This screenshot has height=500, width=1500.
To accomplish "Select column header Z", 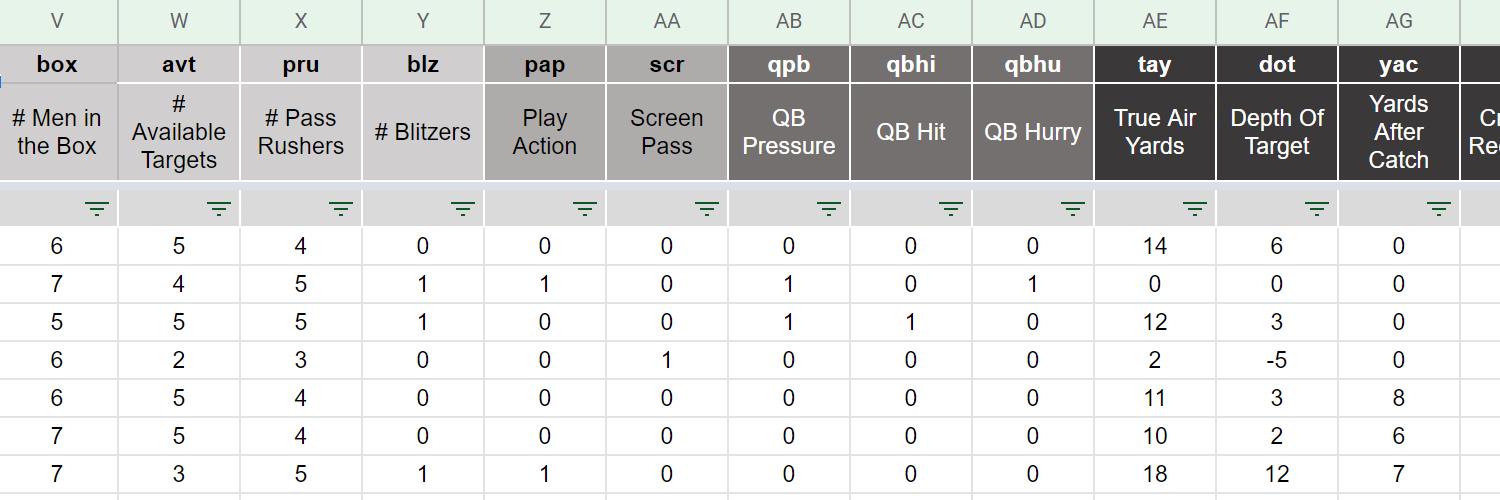I will click(x=545, y=21).
